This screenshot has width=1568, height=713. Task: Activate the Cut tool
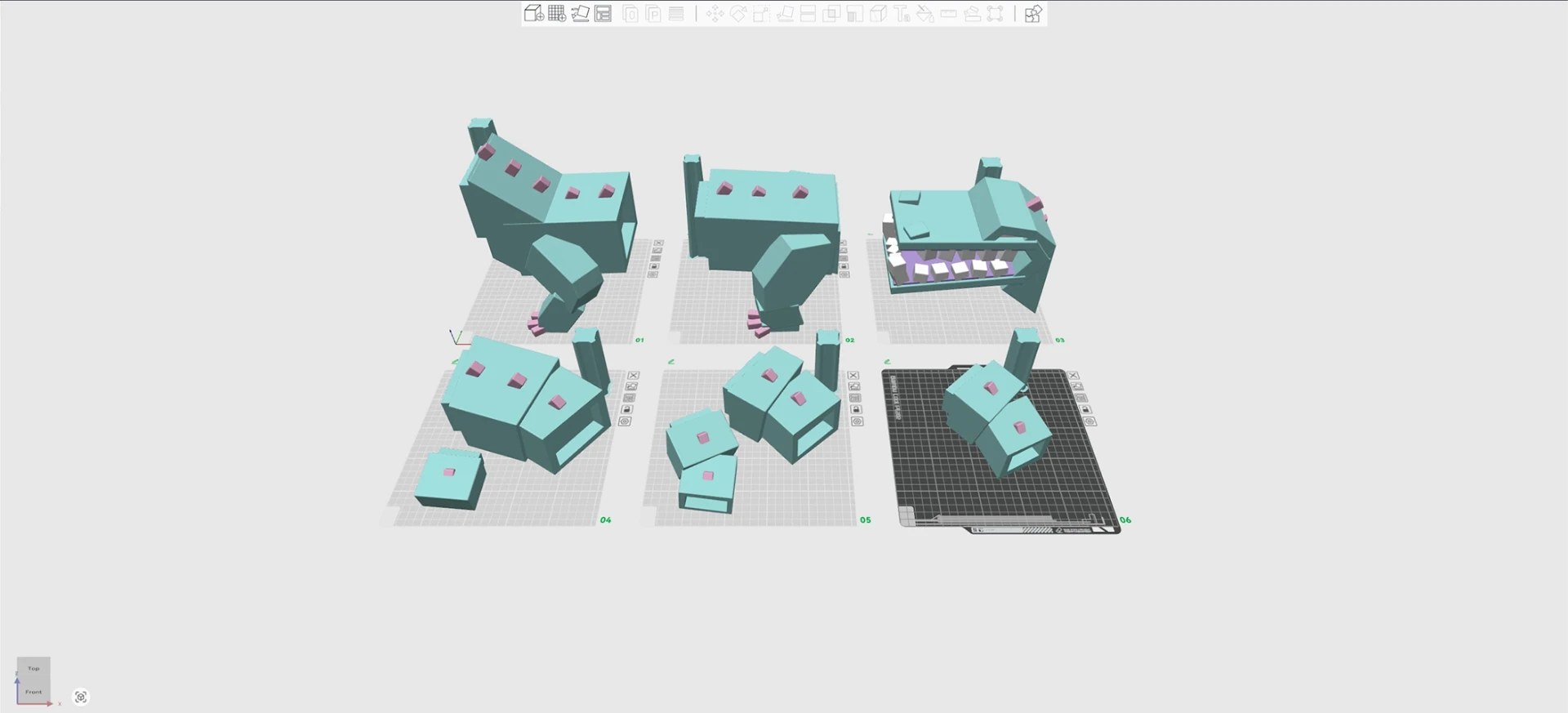tap(808, 13)
